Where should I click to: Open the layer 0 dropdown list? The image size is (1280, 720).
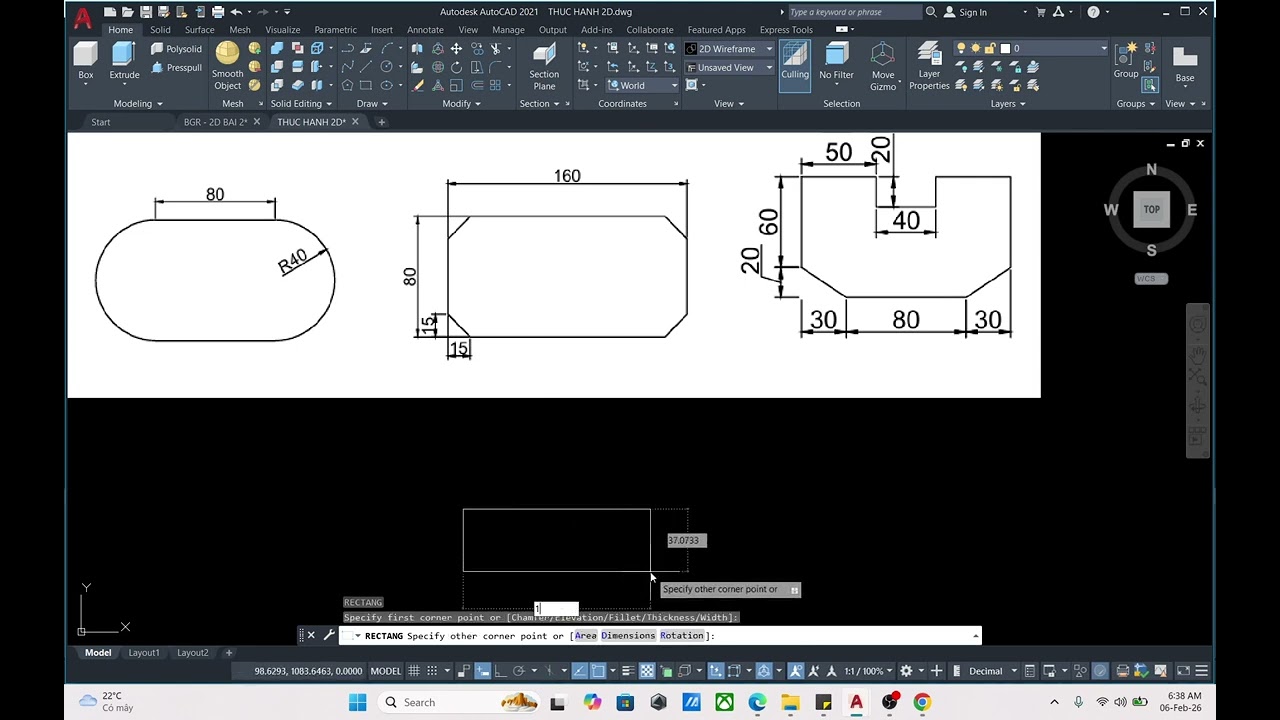pos(1031,49)
